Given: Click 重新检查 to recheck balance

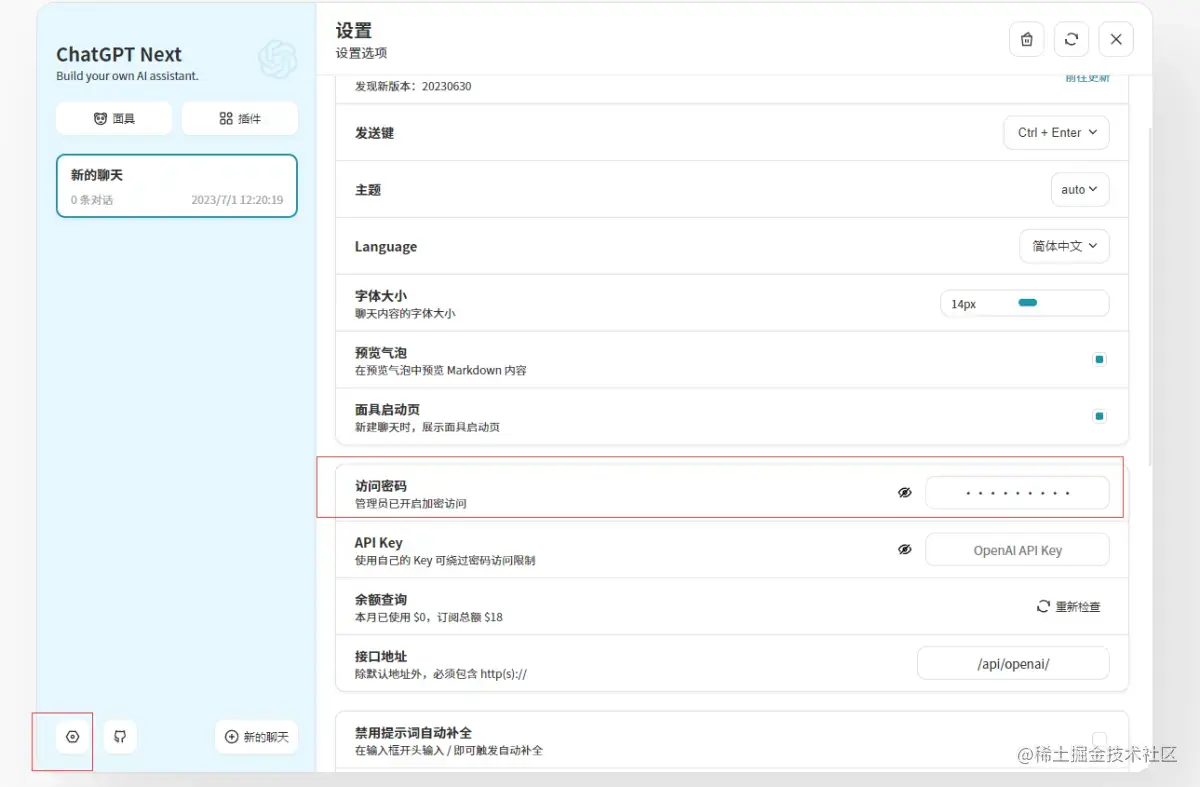Looking at the screenshot, I should coord(1068,607).
